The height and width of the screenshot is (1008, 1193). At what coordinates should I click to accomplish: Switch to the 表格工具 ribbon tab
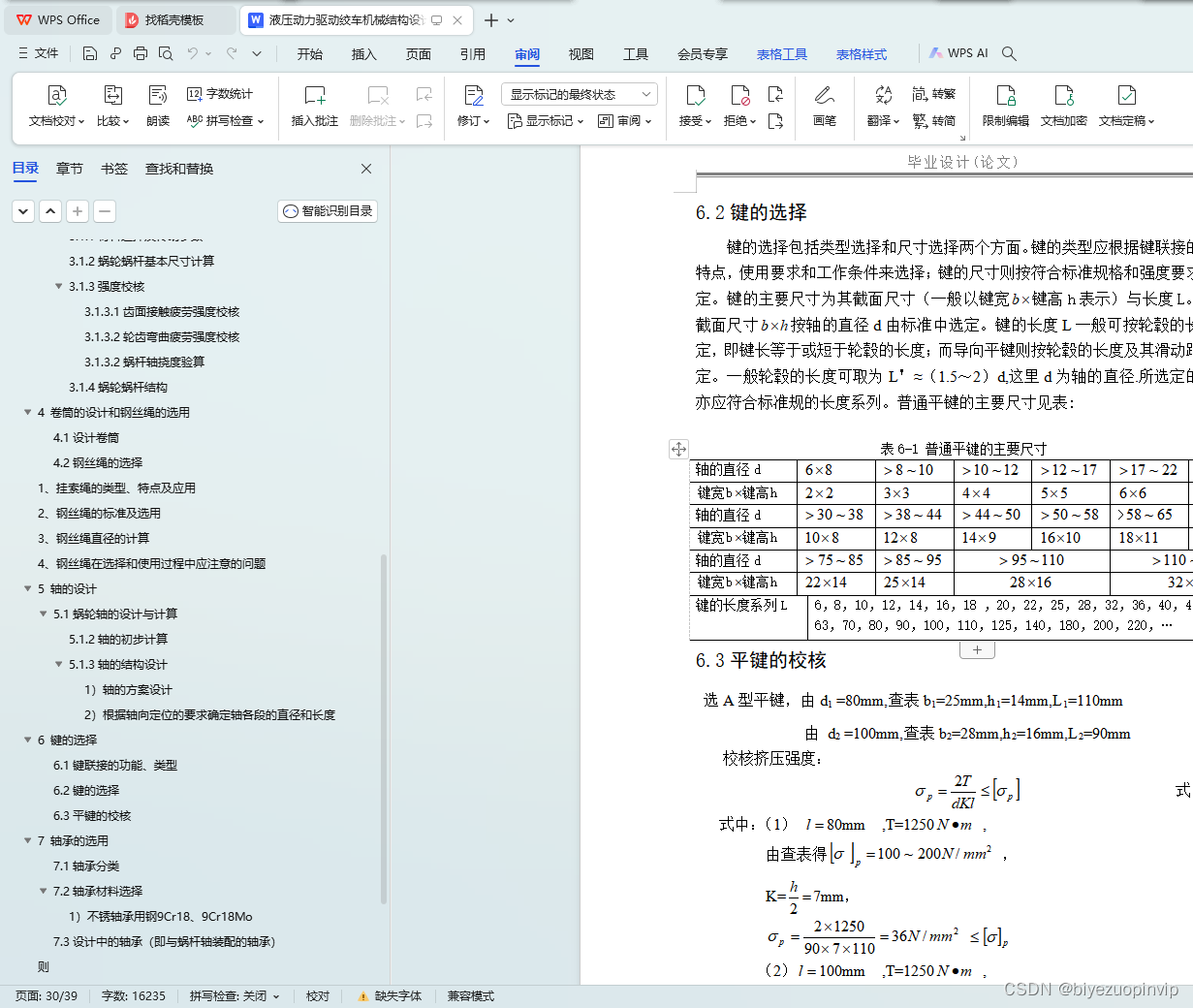[782, 54]
